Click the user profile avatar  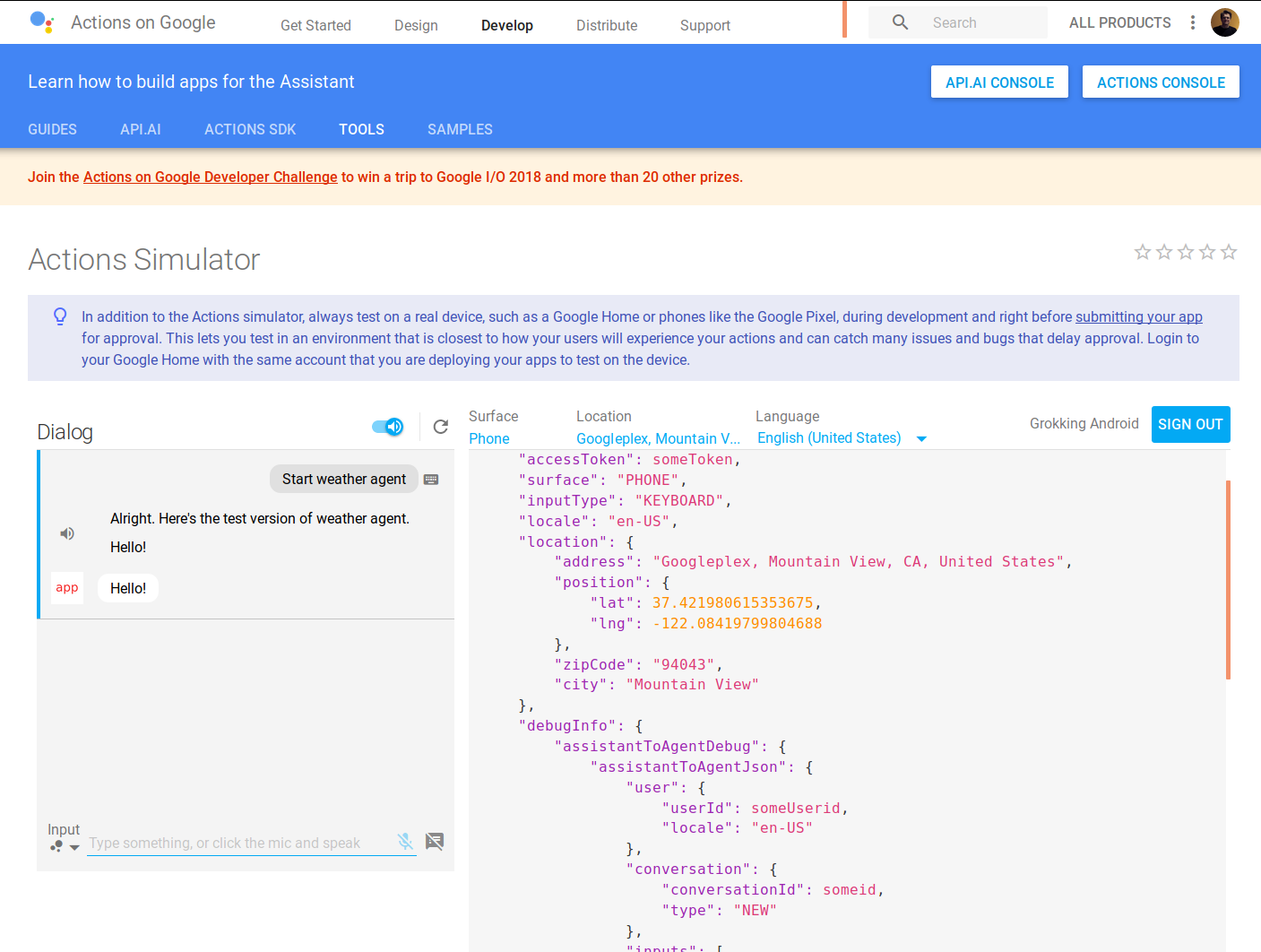pyautogui.click(x=1224, y=22)
